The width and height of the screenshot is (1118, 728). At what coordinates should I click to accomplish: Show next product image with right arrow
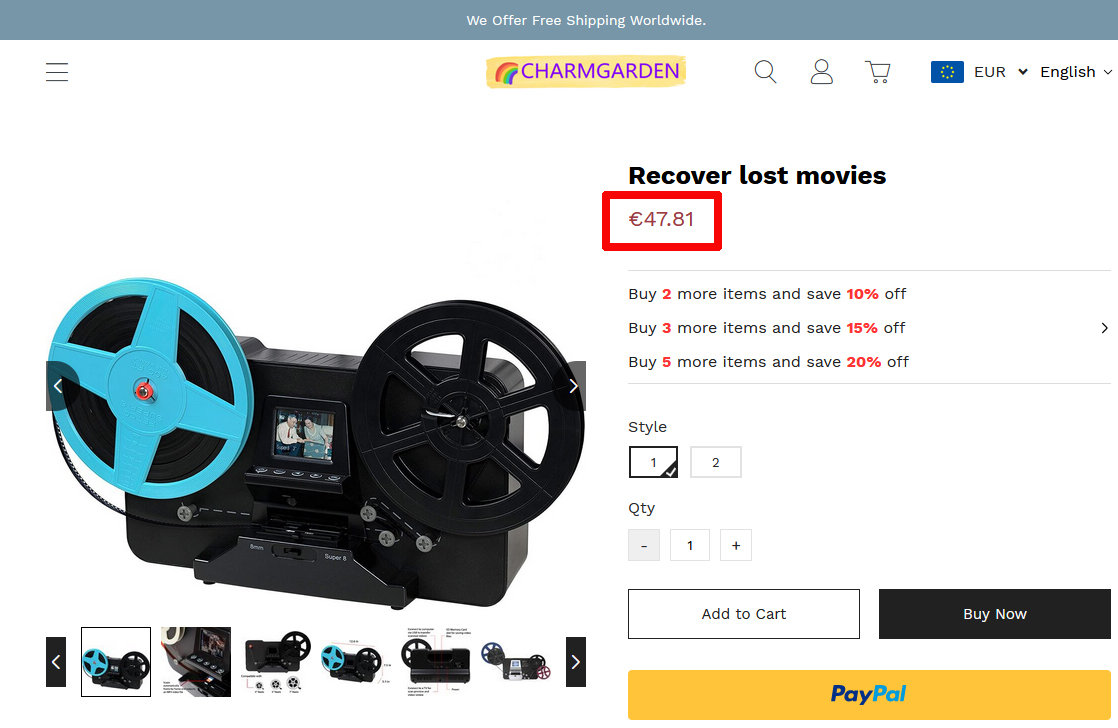573,386
